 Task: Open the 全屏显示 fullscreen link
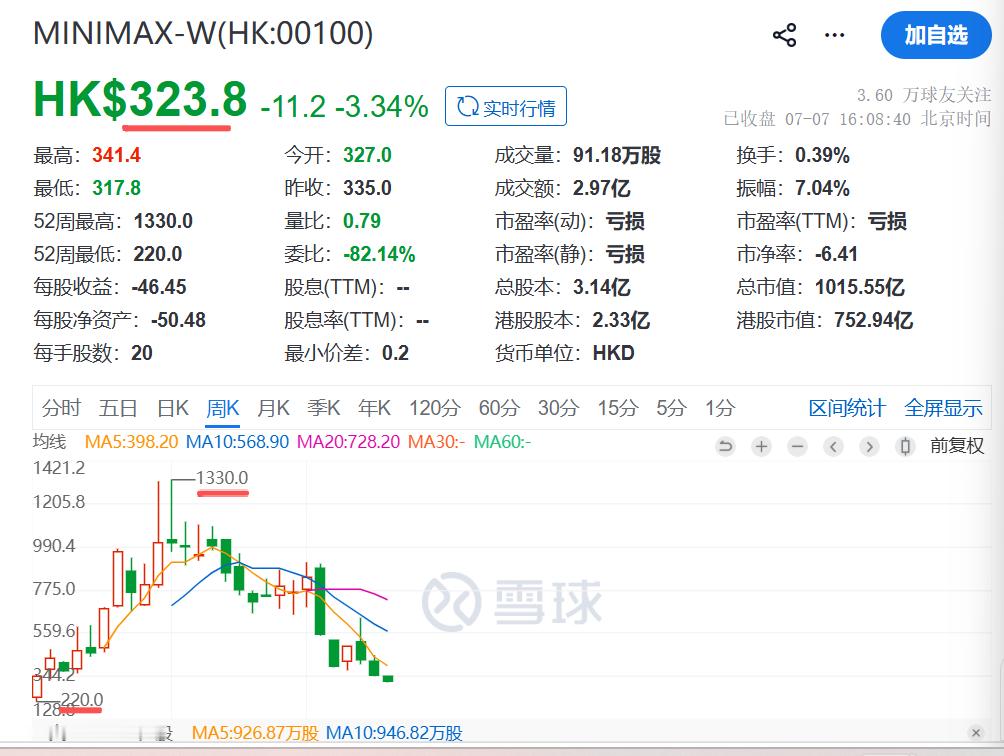943,408
